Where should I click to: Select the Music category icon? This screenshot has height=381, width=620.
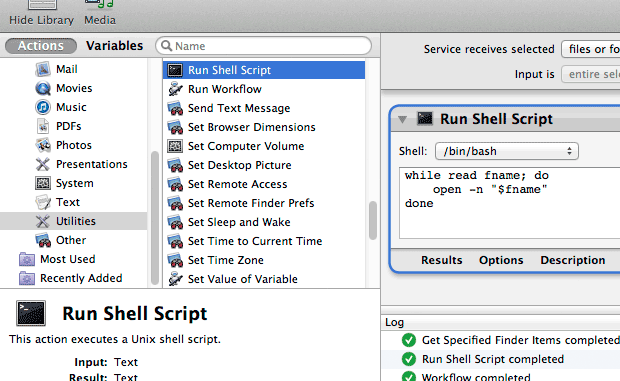tap(43, 107)
